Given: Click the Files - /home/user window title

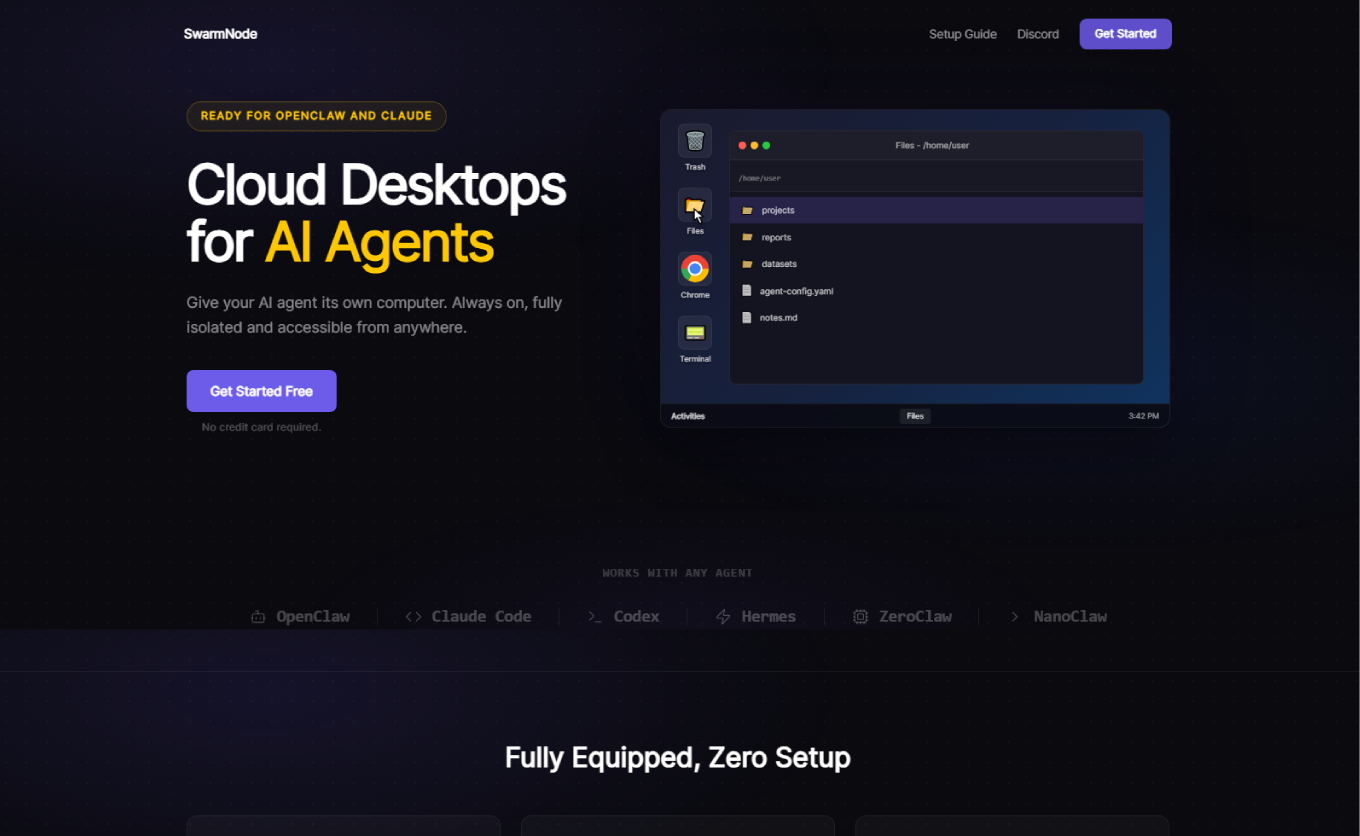Looking at the screenshot, I should tap(932, 146).
